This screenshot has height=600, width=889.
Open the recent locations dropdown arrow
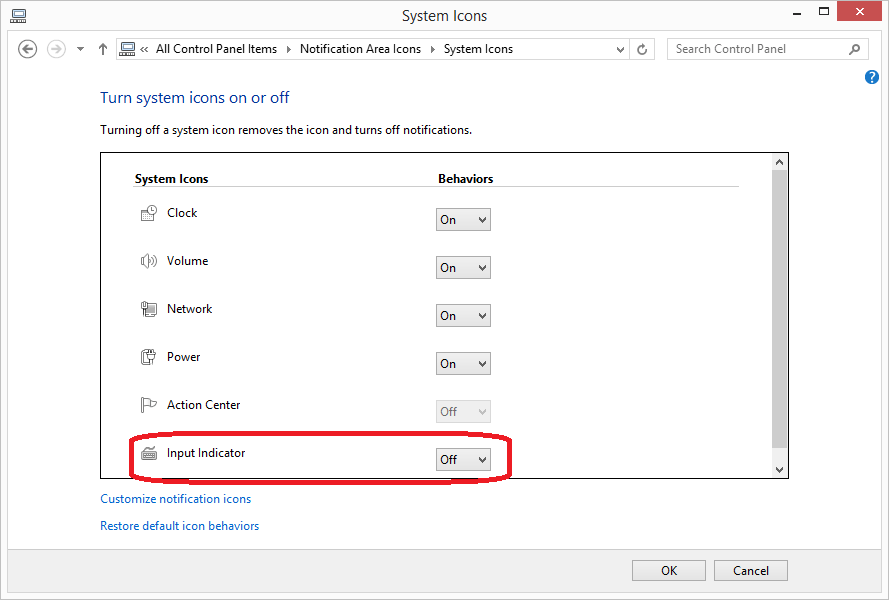(81, 49)
